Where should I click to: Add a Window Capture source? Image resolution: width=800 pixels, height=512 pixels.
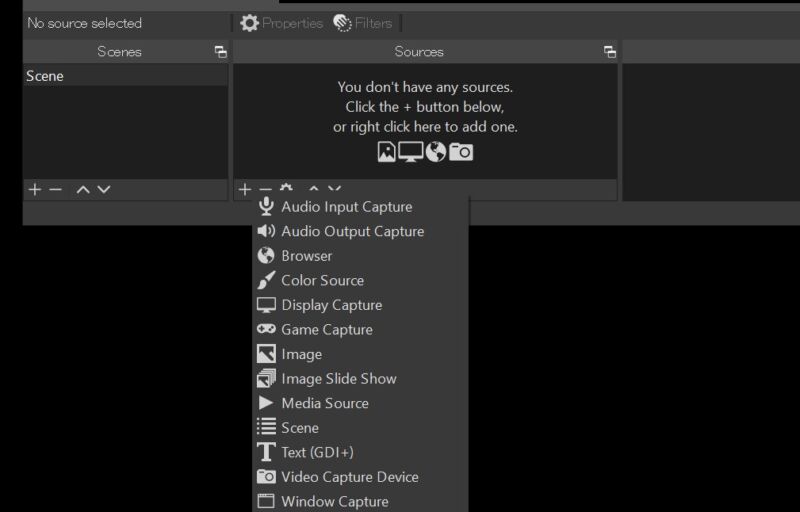[334, 501]
